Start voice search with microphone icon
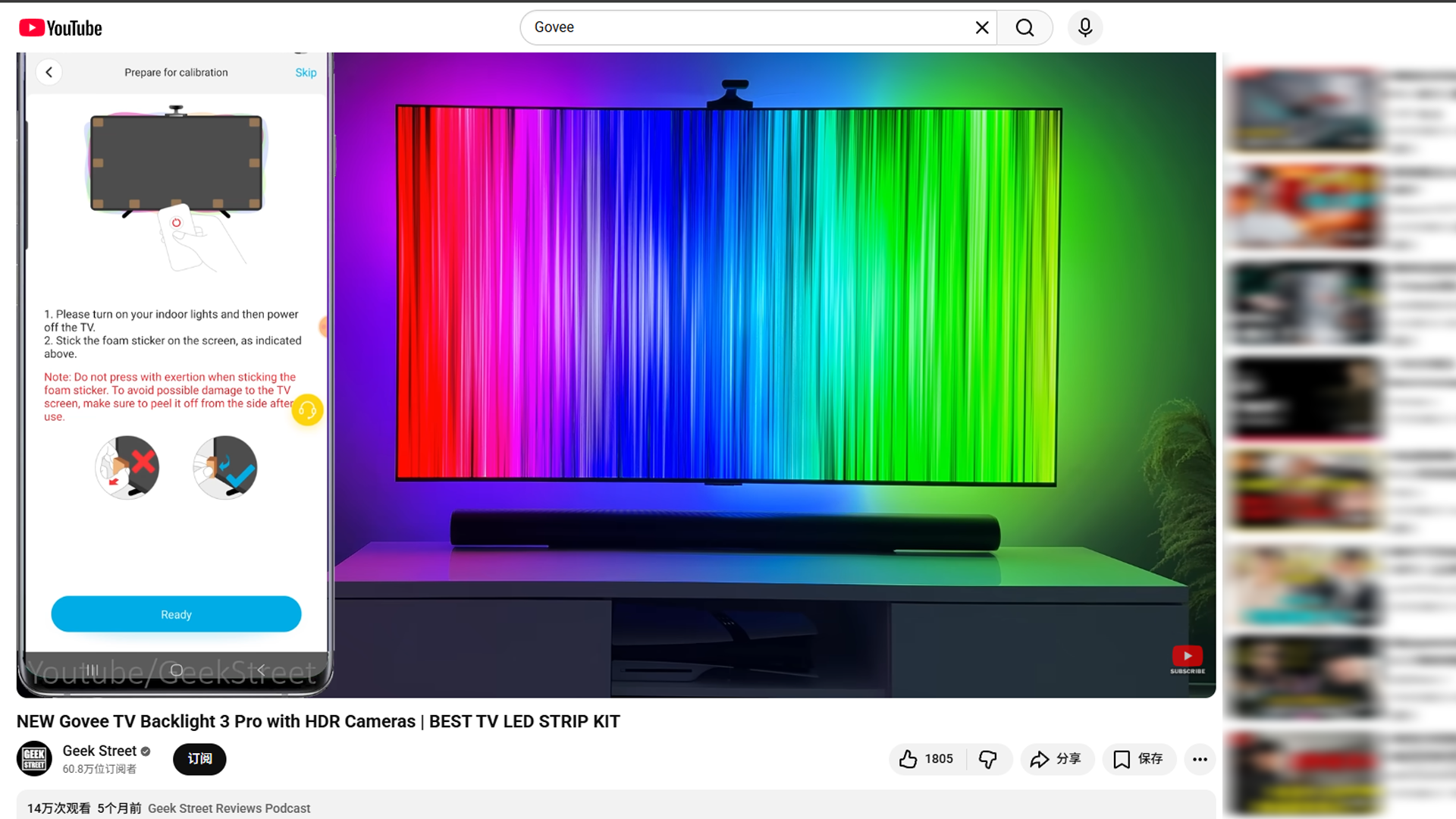Image resolution: width=1456 pixels, height=819 pixels. (x=1085, y=28)
